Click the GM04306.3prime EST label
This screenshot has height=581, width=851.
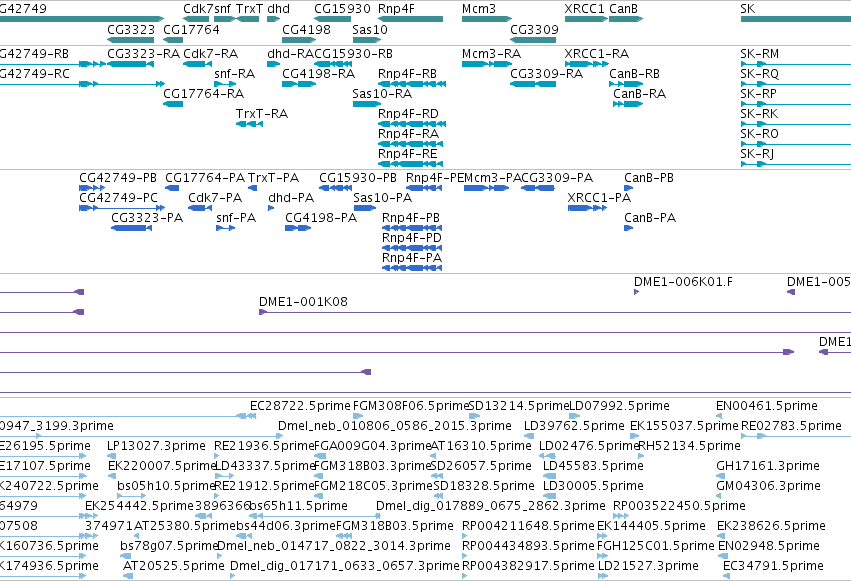[x=769, y=486]
